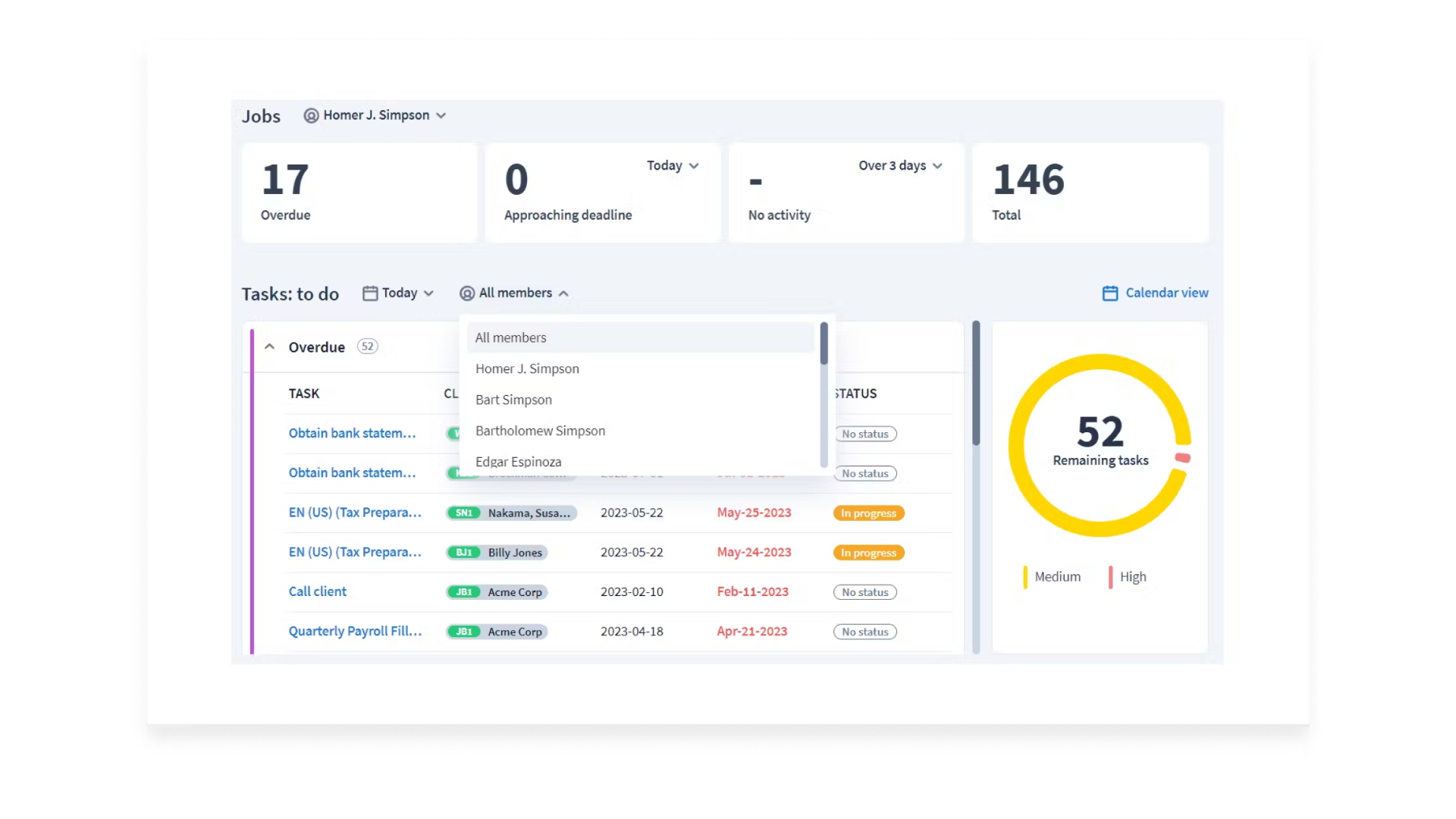Screen dimensions: 1456x819
Task: Open the Call client task
Action: click(317, 591)
